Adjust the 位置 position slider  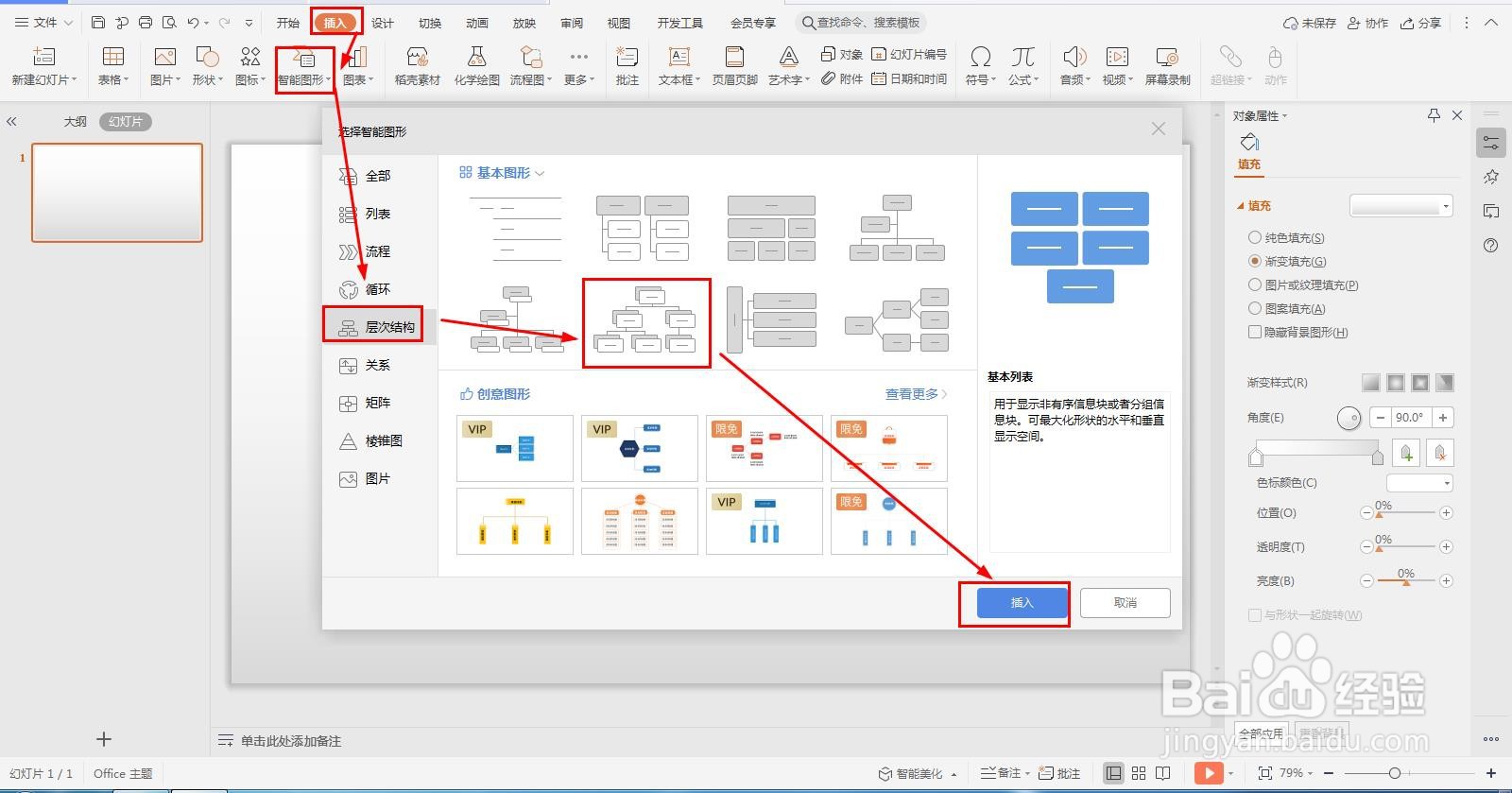click(x=1406, y=512)
